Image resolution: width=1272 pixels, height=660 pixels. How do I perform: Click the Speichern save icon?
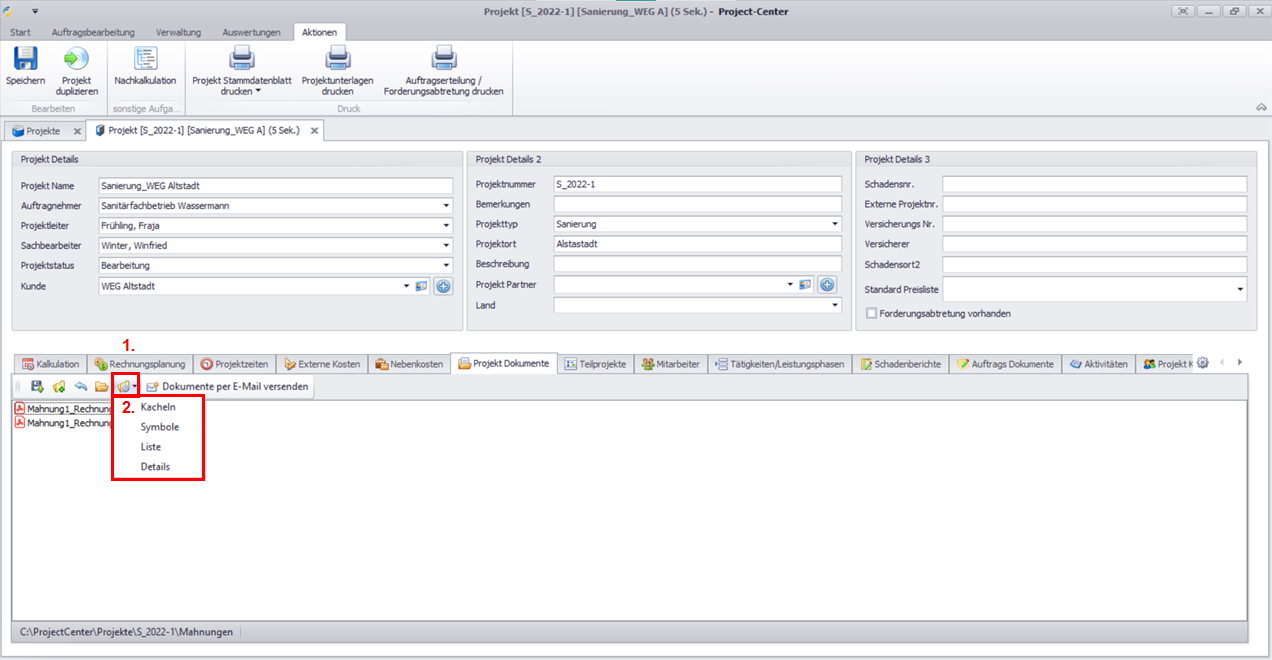coord(25,60)
